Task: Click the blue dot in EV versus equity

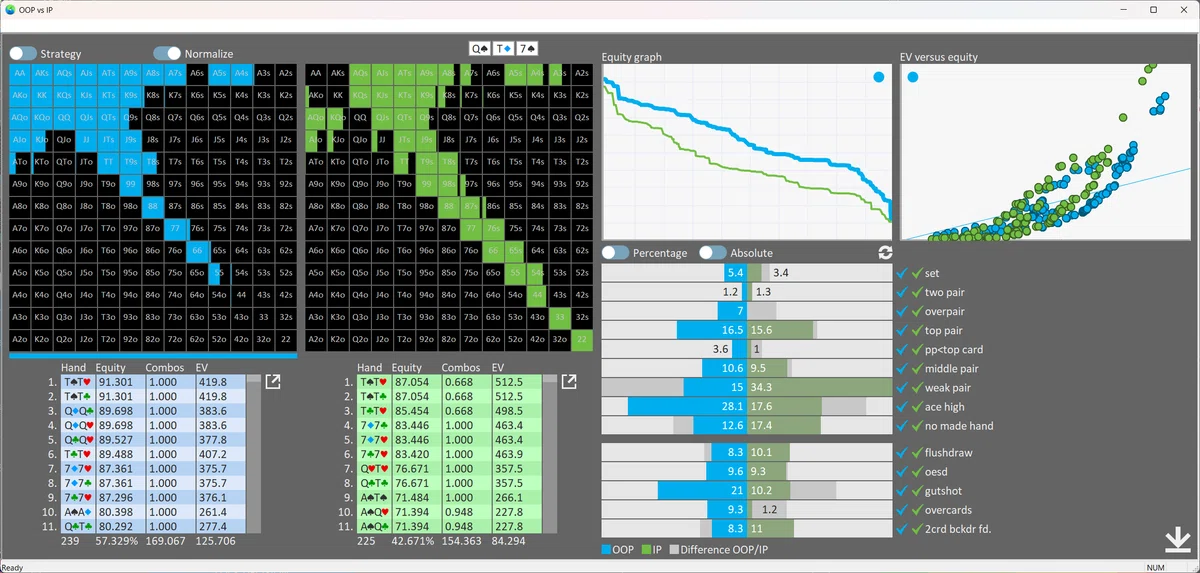Action: tap(915, 77)
